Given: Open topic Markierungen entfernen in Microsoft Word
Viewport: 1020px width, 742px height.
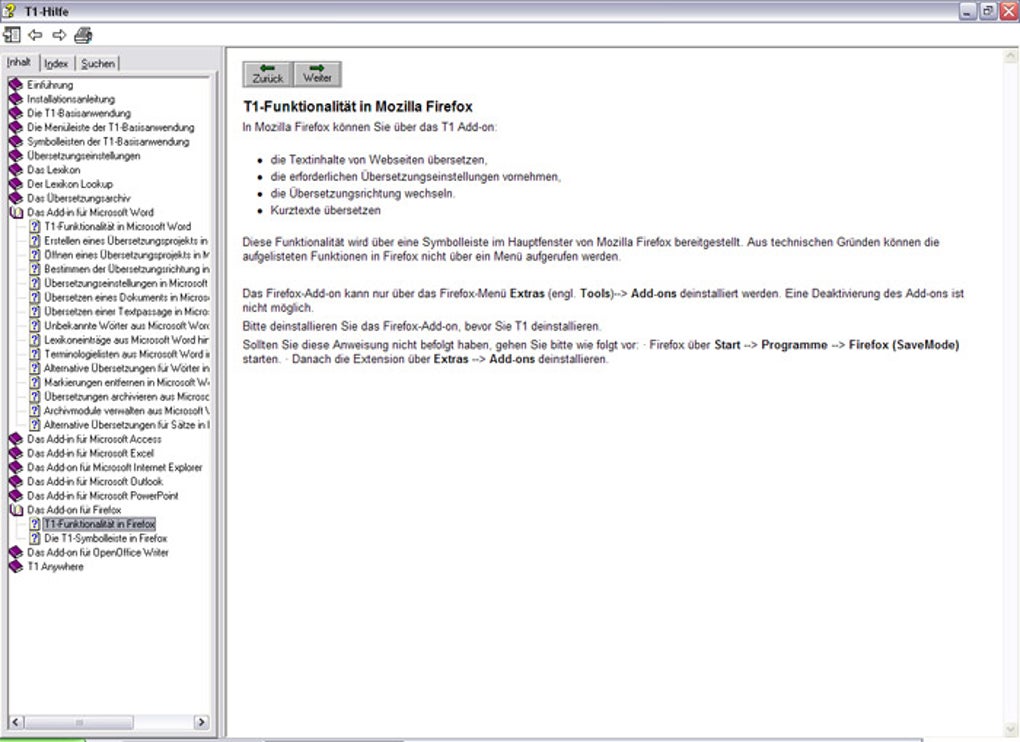Looking at the screenshot, I should click(127, 382).
